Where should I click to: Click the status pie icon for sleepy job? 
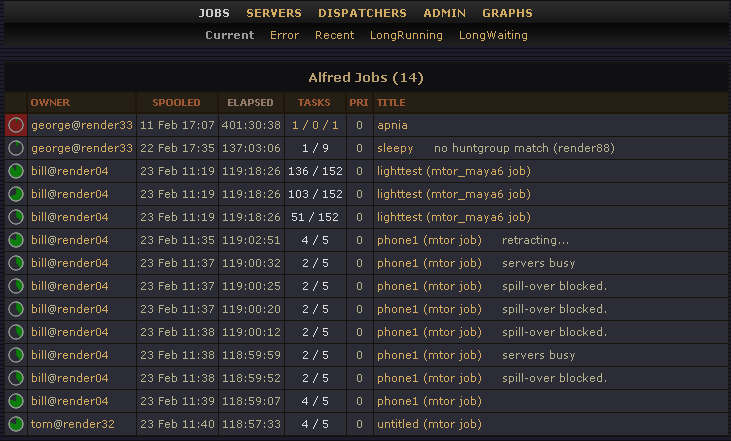point(15,148)
